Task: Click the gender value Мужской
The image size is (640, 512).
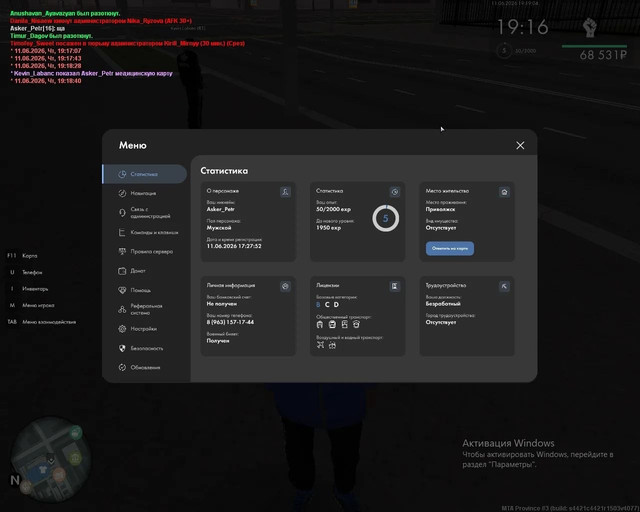Action: coord(219,228)
